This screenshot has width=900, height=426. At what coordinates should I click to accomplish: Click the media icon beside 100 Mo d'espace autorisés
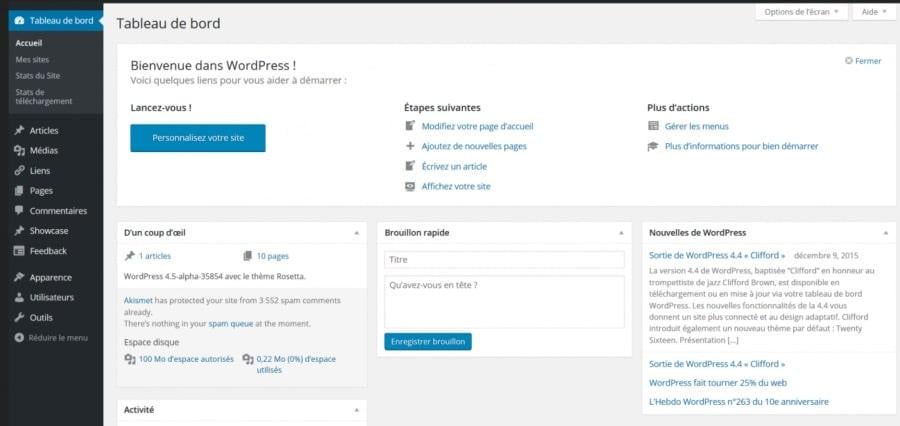[x=130, y=359]
